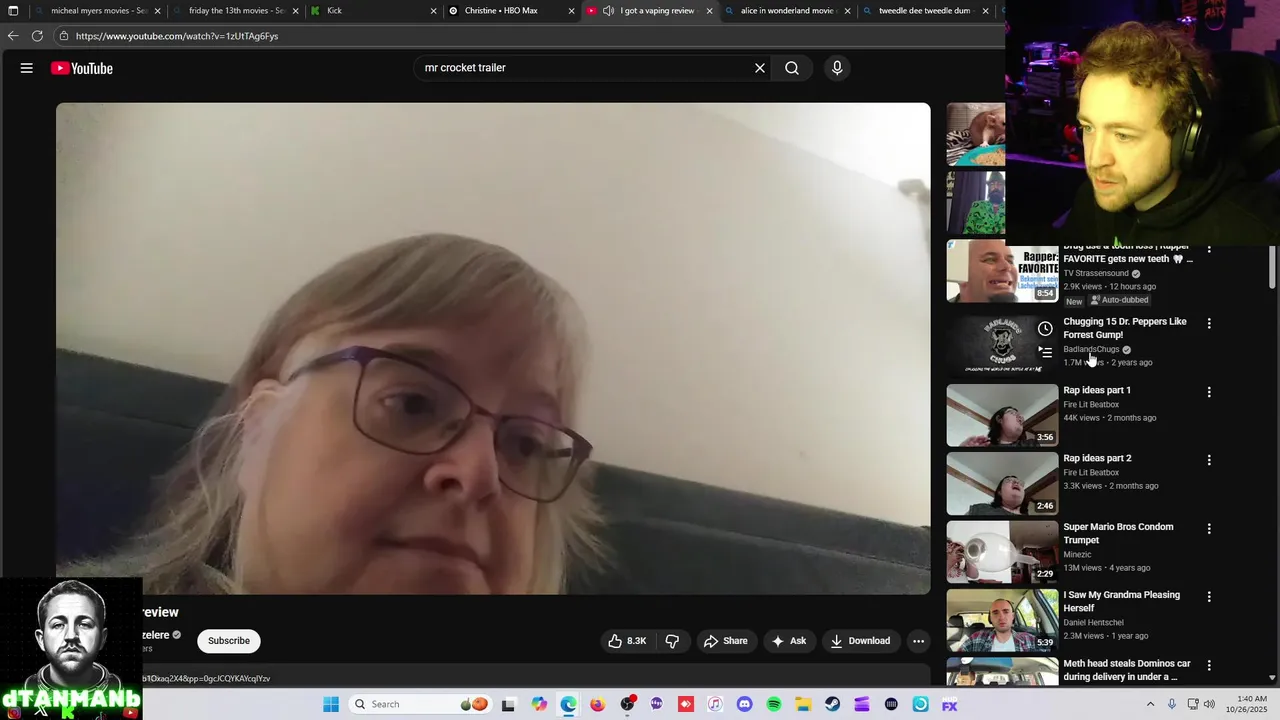Image resolution: width=1280 pixels, height=720 pixels.
Task: Open options menu for 'Rap ideas part 1'
Action: pos(1209,392)
